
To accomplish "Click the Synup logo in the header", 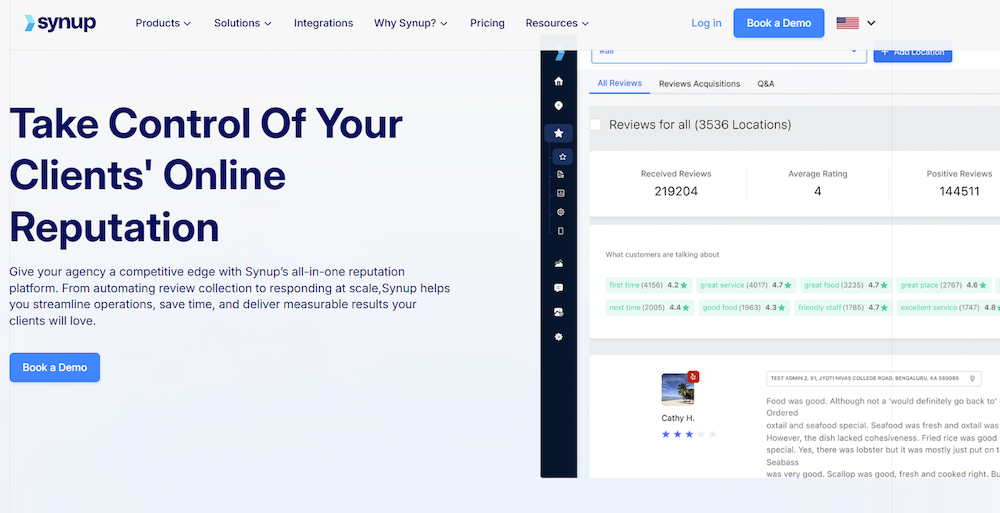I will click(60, 23).
